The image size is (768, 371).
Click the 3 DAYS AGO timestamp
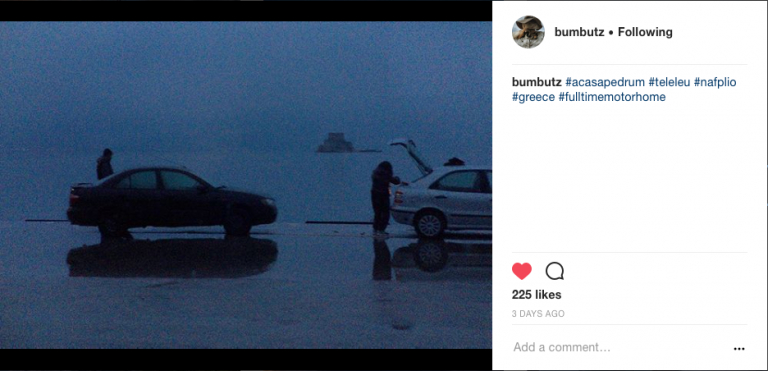coord(538,314)
